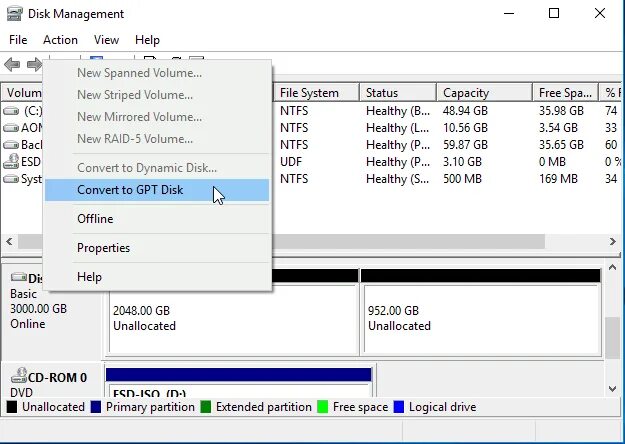Click the Logical drive legend swatch
Screen dimensions: 625x444
click(x=399, y=407)
